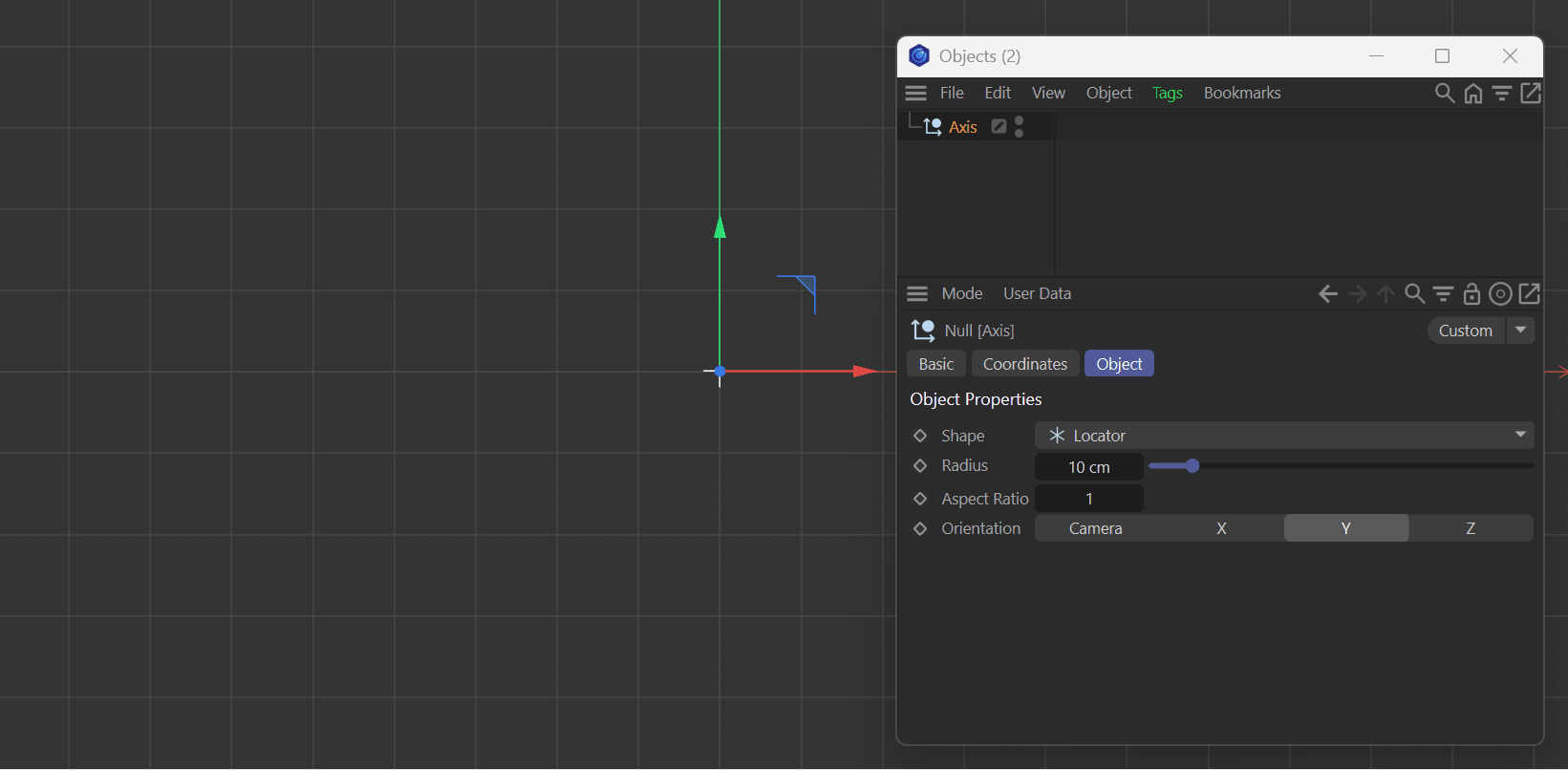
Task: Click the Custom button
Action: 1465,331
